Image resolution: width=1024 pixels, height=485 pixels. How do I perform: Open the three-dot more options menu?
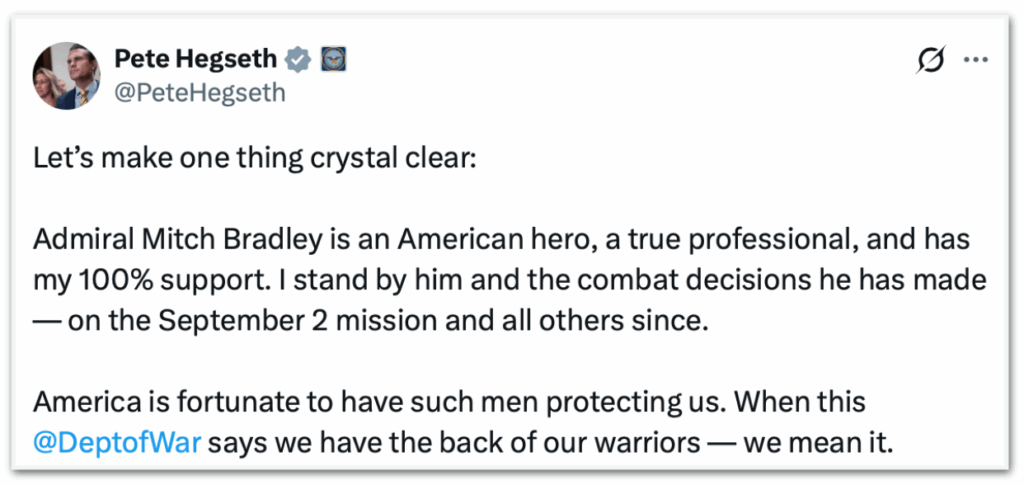click(x=975, y=60)
